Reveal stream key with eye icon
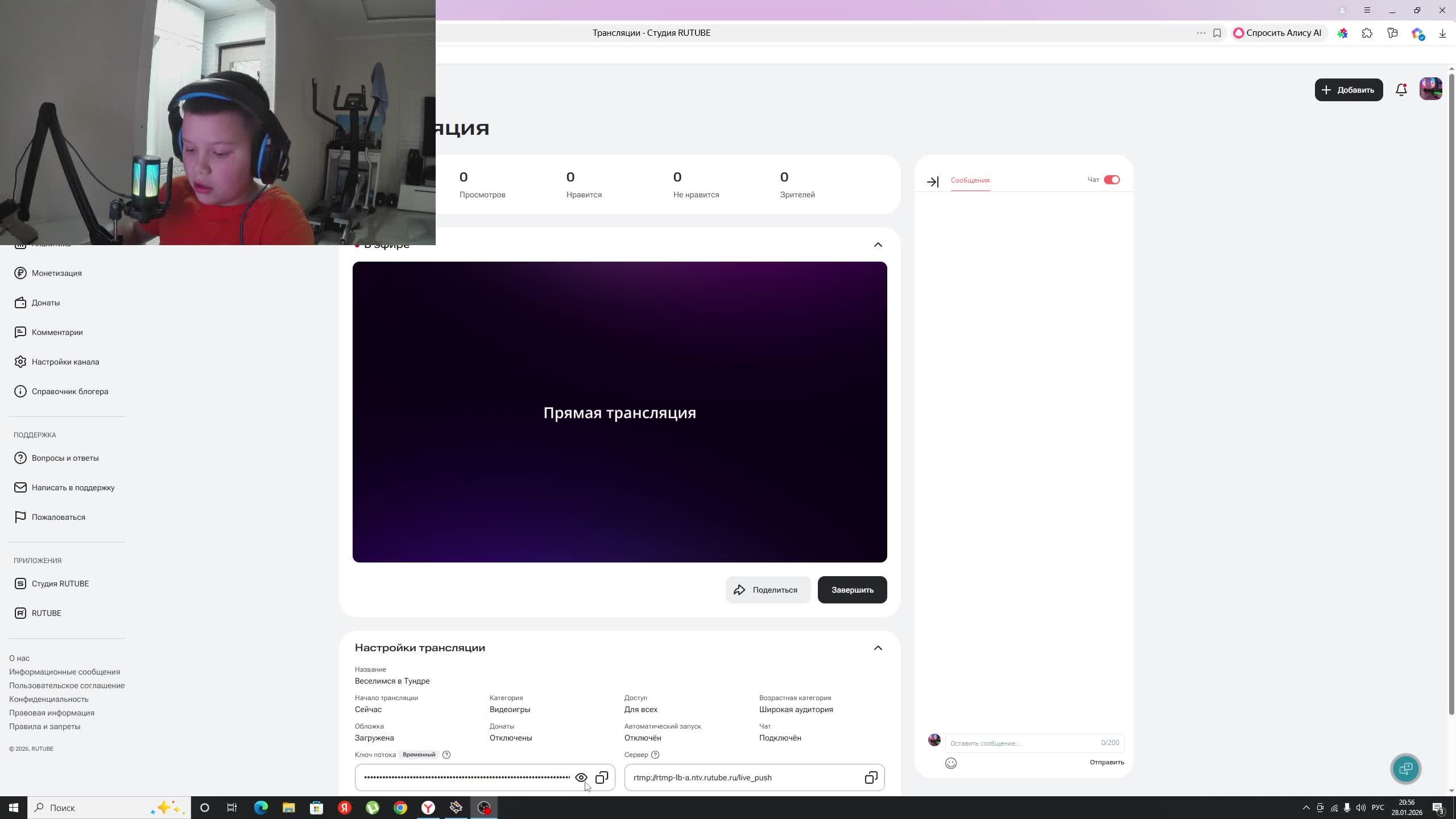The height and width of the screenshot is (819, 1456). point(581,777)
